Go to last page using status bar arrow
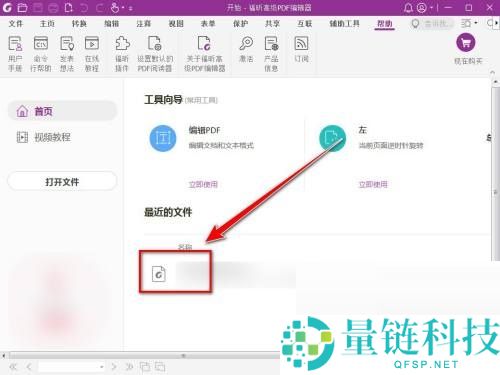Screen dimensions: 500x375 pyautogui.click(x=129, y=367)
